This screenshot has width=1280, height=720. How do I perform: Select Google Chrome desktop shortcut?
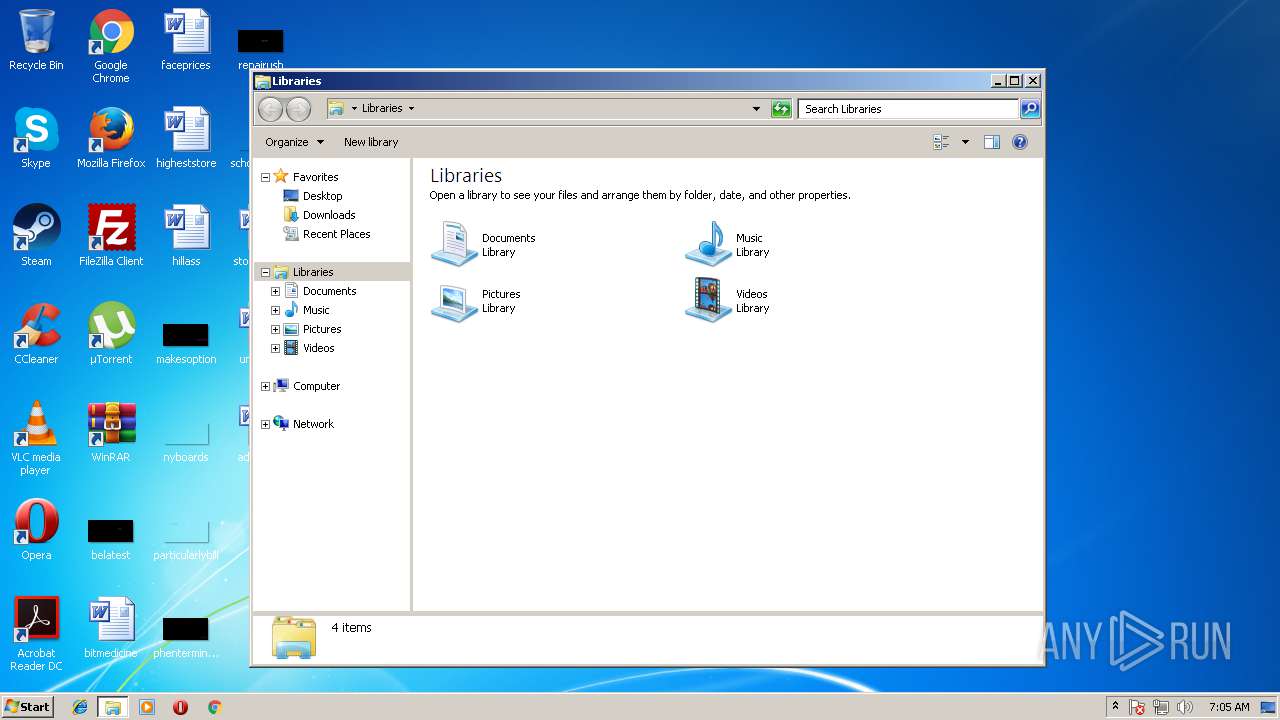pos(111,46)
